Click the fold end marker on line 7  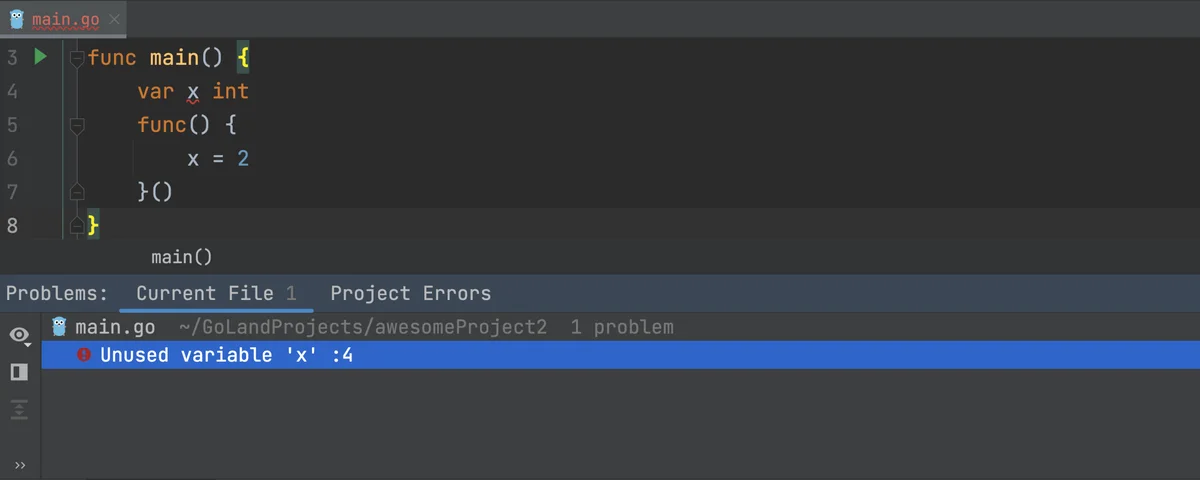(76, 190)
